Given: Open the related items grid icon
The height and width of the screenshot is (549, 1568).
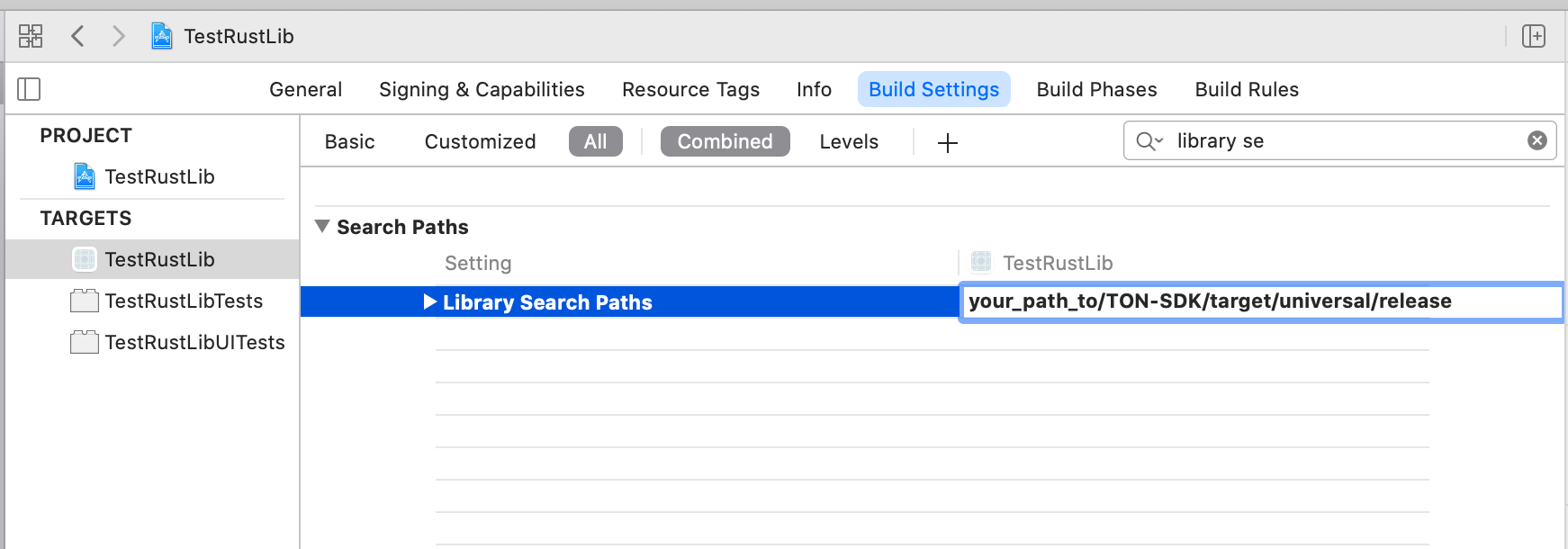Looking at the screenshot, I should pos(31,36).
